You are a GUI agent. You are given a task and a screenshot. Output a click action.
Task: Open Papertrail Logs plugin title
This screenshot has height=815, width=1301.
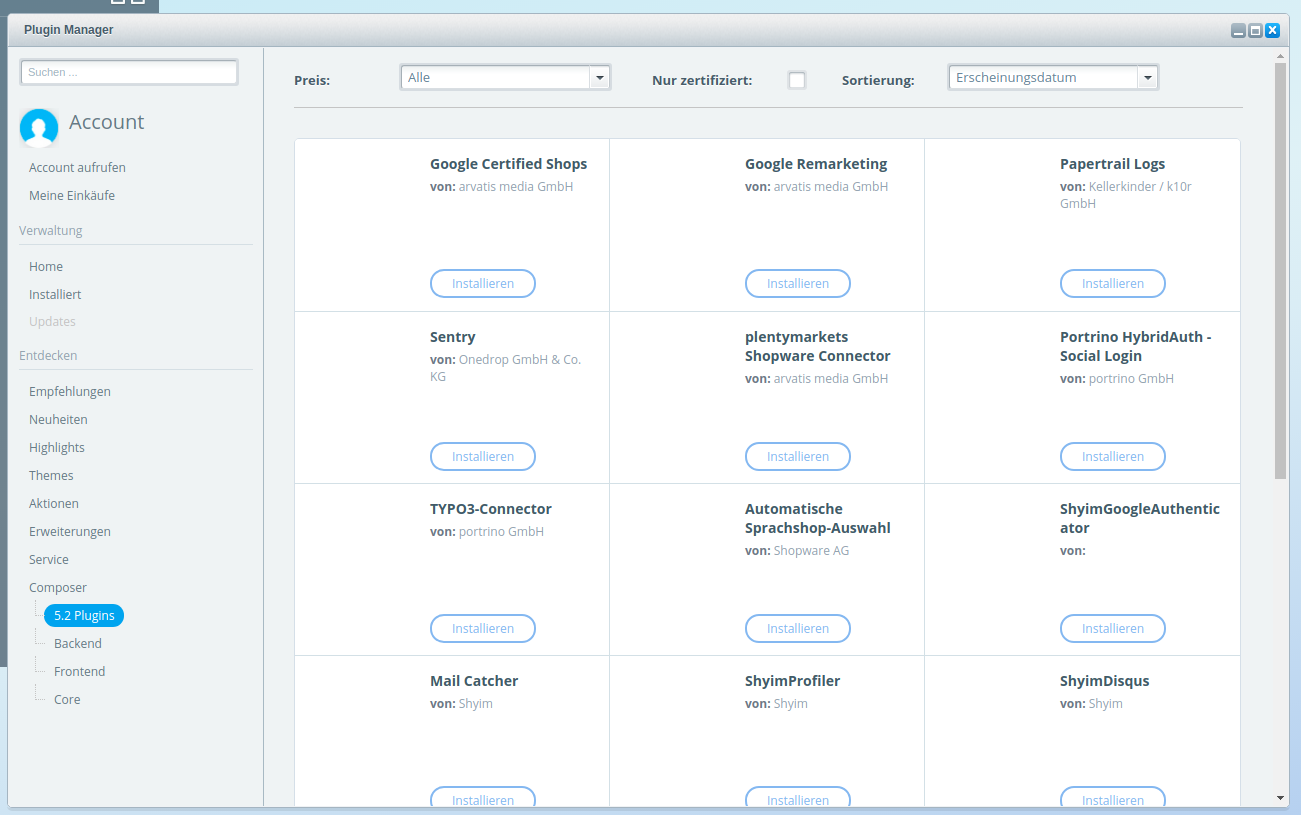click(1112, 164)
